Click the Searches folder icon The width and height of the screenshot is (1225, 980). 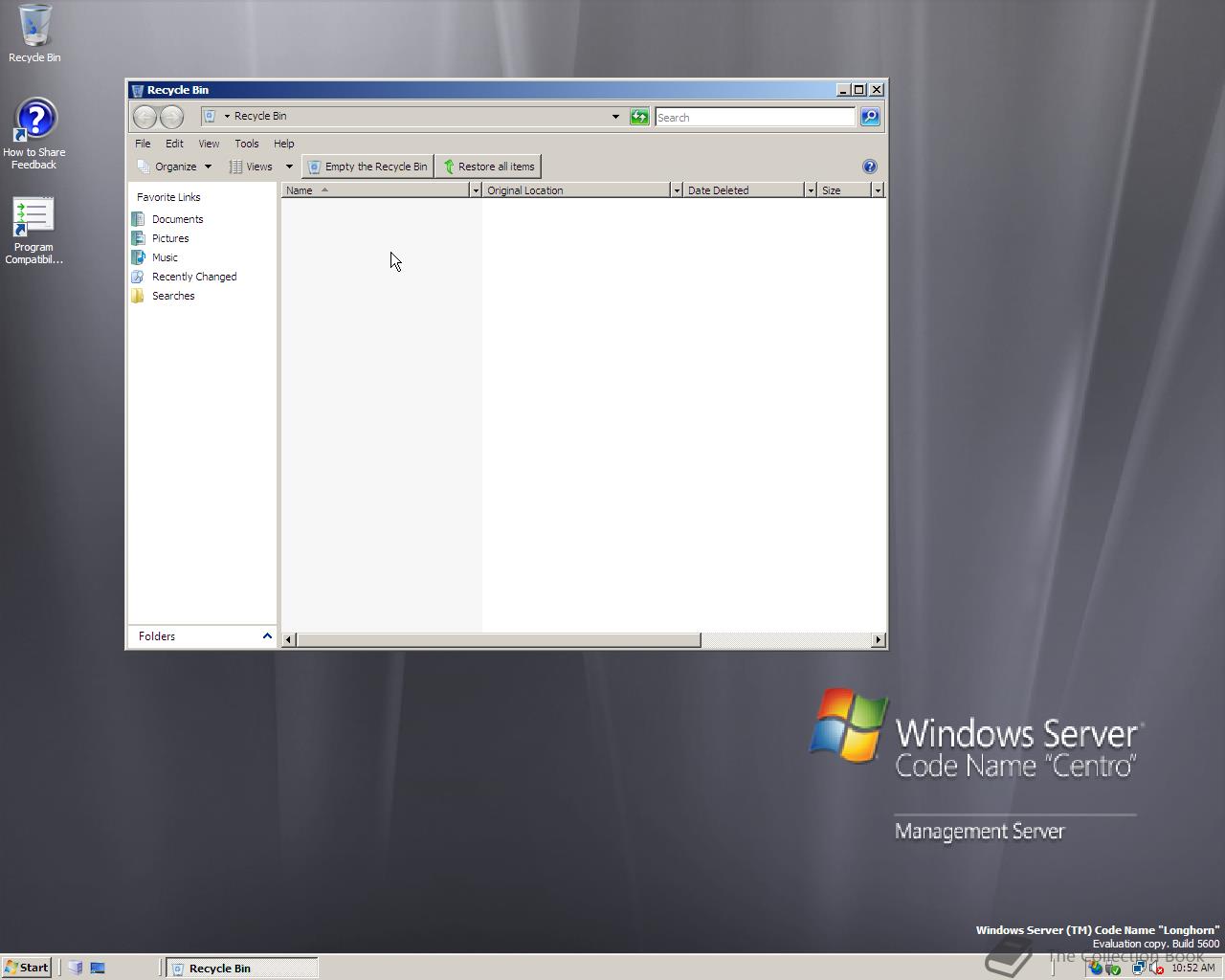(x=138, y=296)
